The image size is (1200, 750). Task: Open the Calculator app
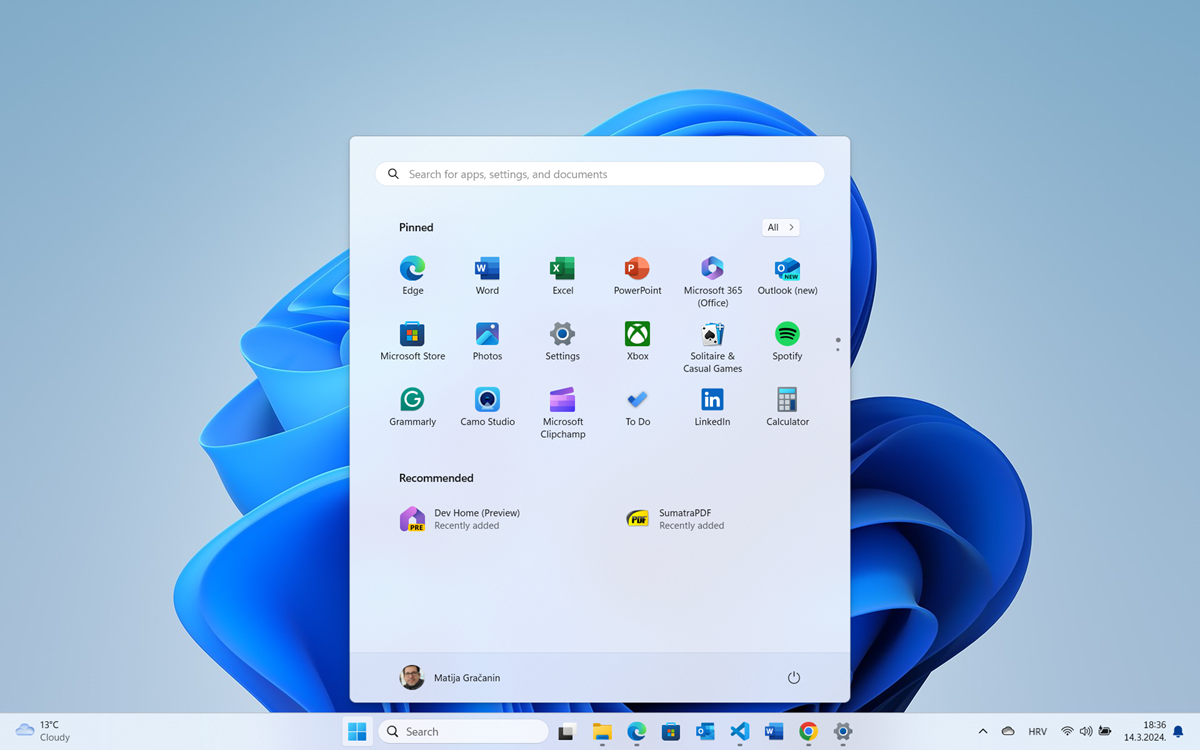tap(787, 407)
